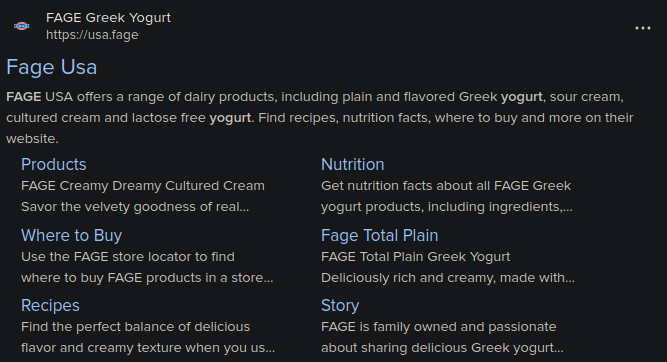Click the word 'website.' ending the snippet

pos(32,139)
